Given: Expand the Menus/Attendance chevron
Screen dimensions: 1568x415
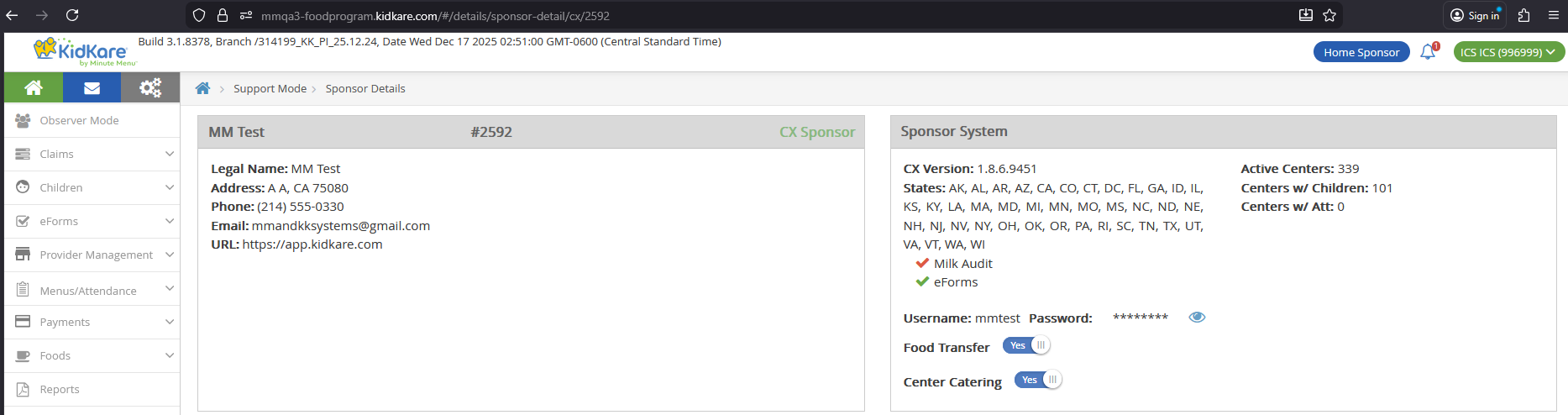Looking at the screenshot, I should click(170, 288).
